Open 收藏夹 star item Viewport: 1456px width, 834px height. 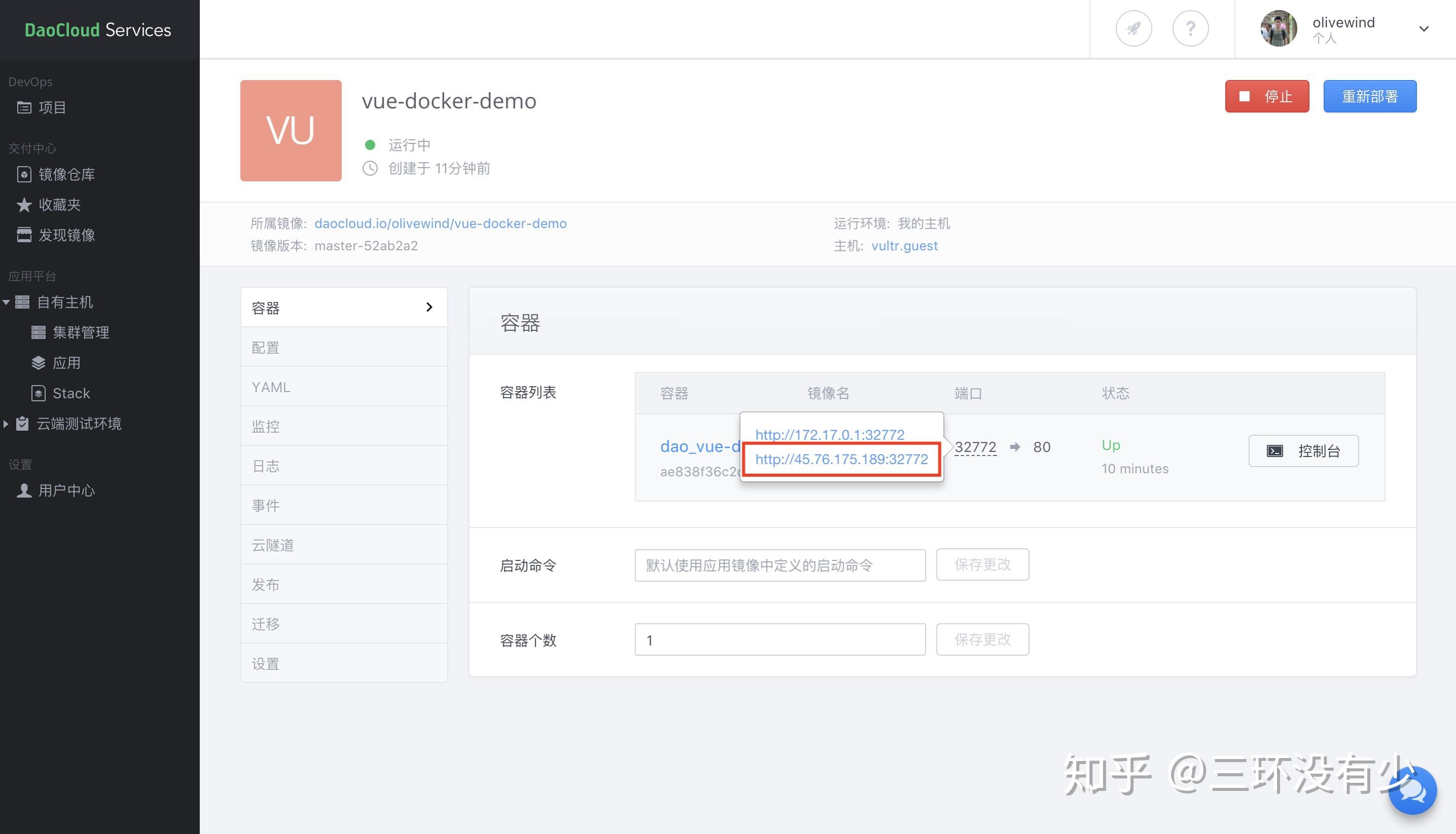click(59, 205)
